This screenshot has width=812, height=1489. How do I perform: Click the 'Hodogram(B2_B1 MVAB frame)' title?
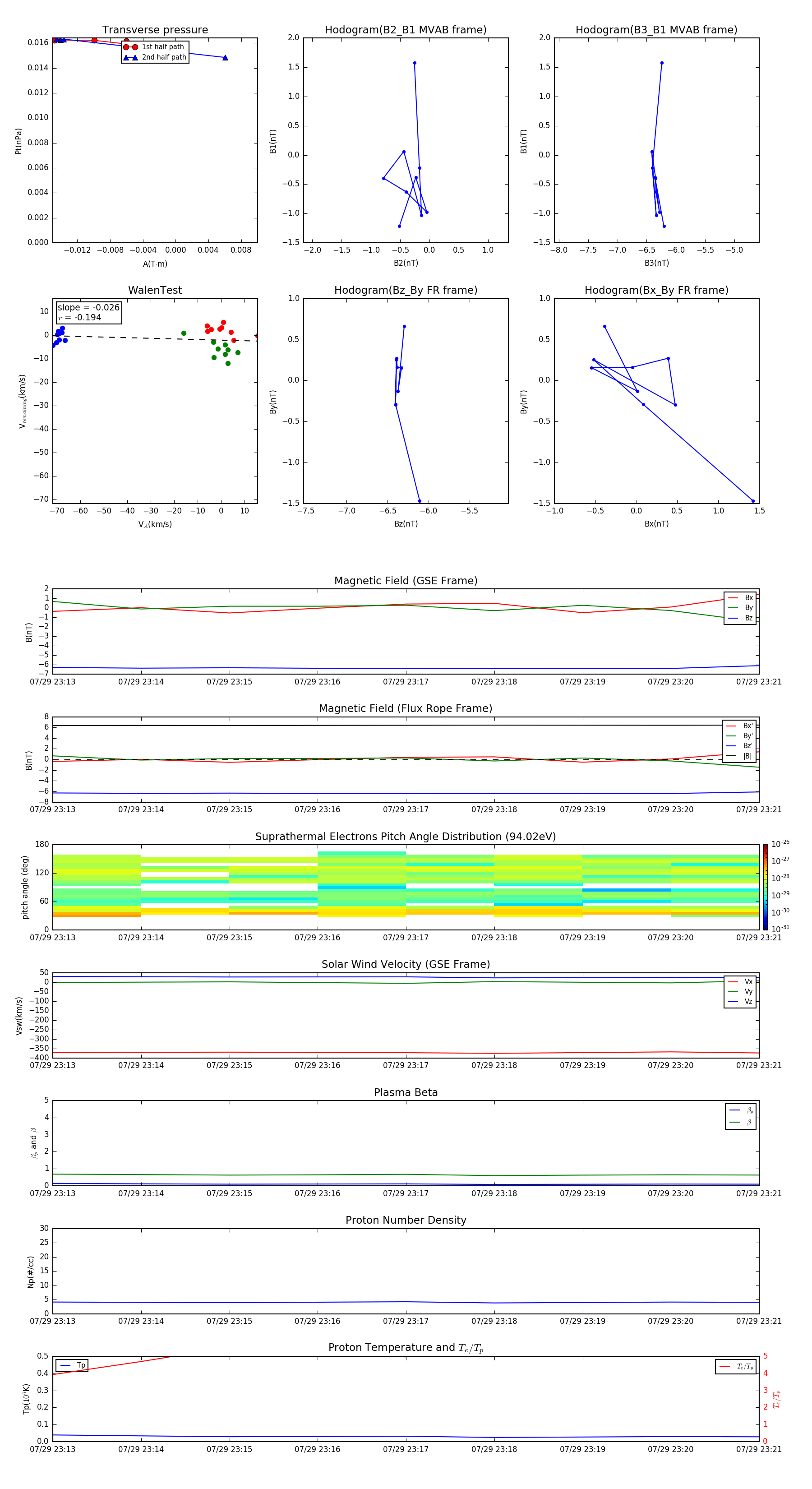tap(406, 29)
